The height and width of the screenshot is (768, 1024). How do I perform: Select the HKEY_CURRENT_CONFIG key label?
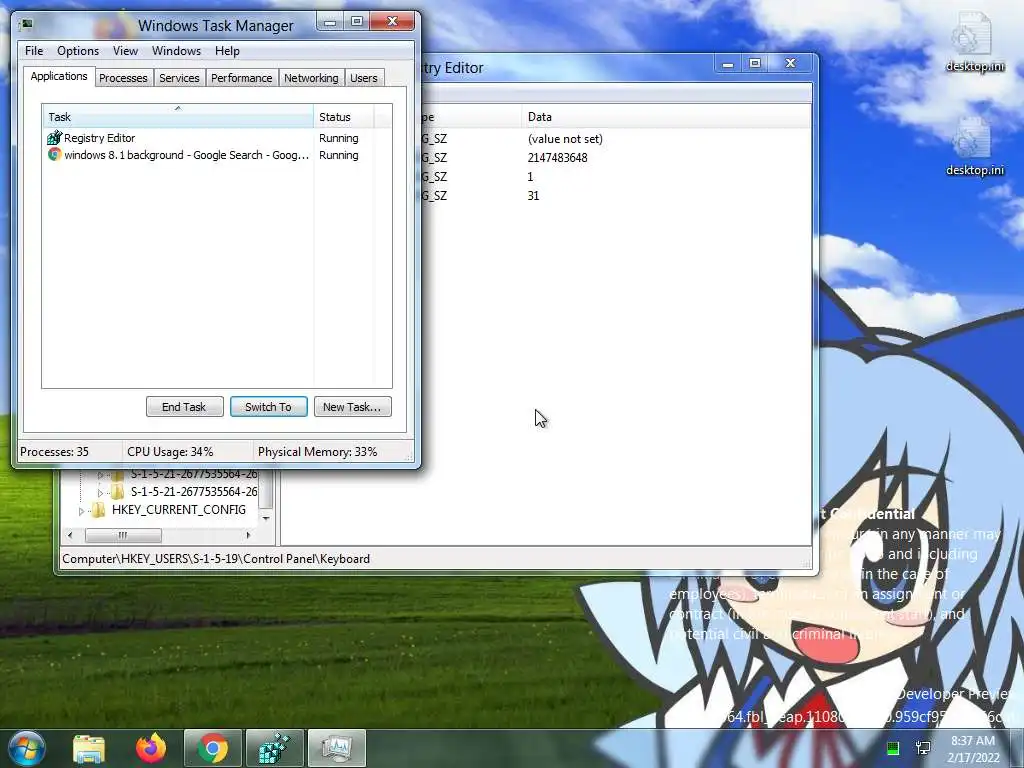pos(179,509)
